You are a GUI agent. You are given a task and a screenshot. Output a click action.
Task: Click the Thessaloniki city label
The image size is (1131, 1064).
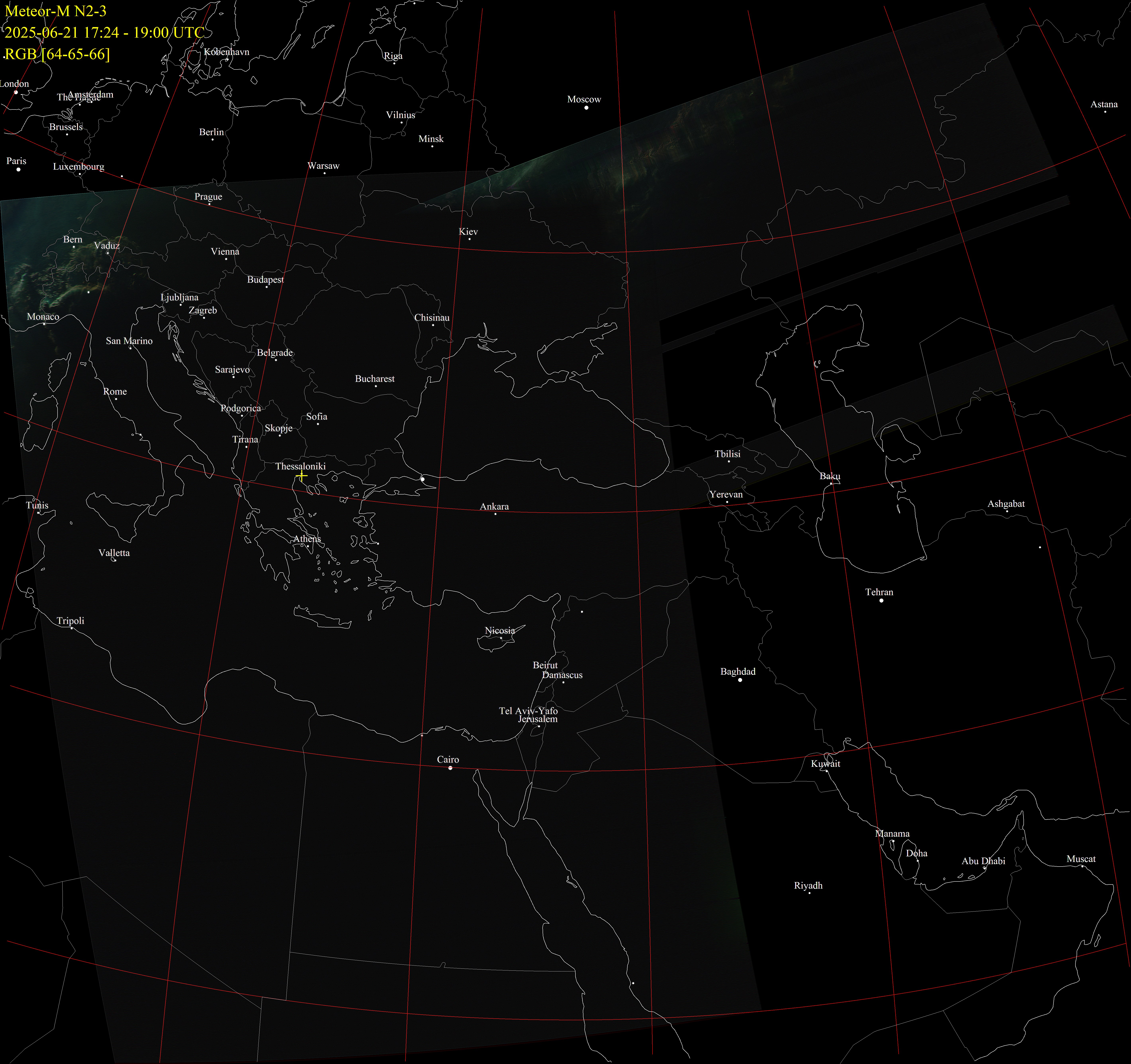(x=300, y=466)
